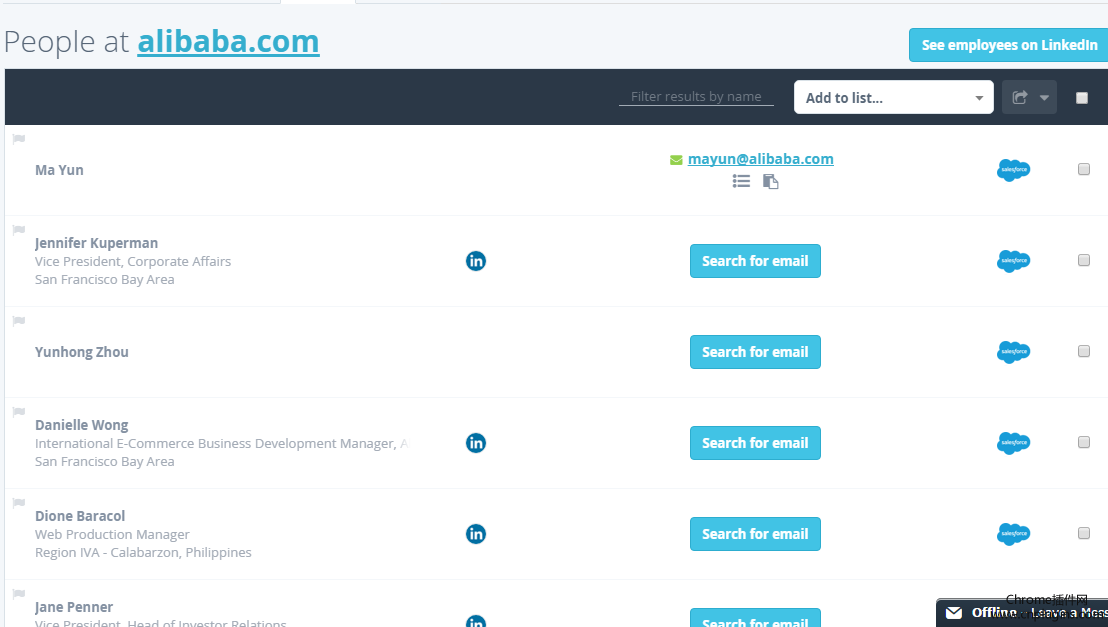
Task: Open the Add to list dropdown
Action: click(894, 98)
